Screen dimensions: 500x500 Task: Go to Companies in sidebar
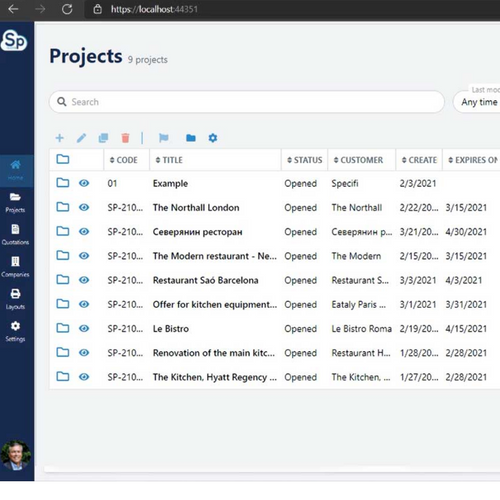15,267
